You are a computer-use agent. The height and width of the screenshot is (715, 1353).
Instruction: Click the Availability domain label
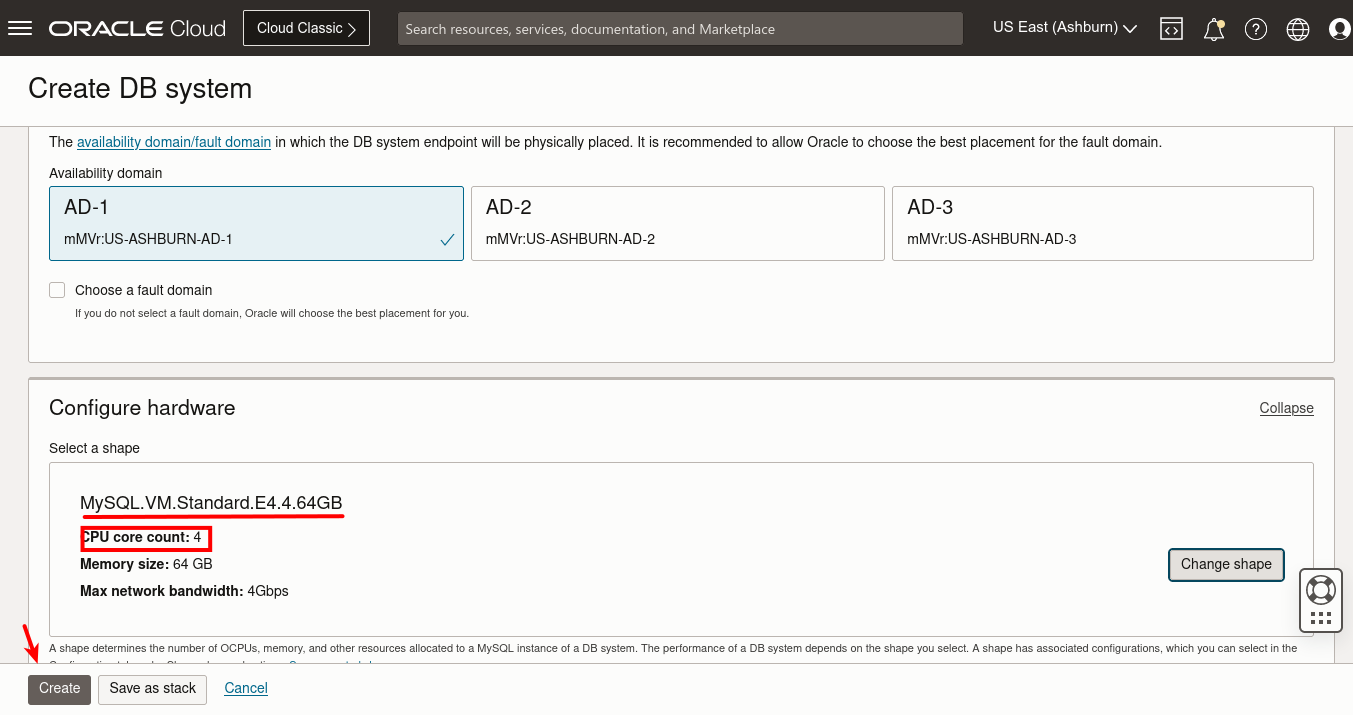[x=105, y=173]
